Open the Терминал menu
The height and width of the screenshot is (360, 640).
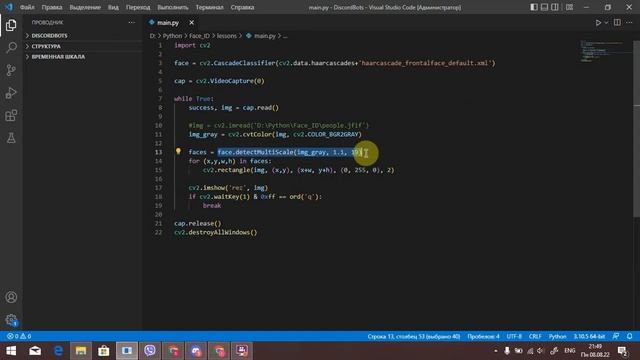209,7
